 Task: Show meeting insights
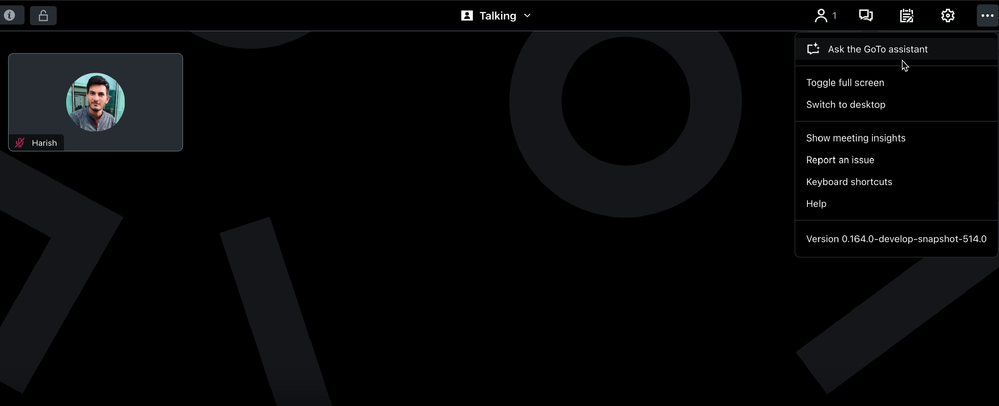855,138
